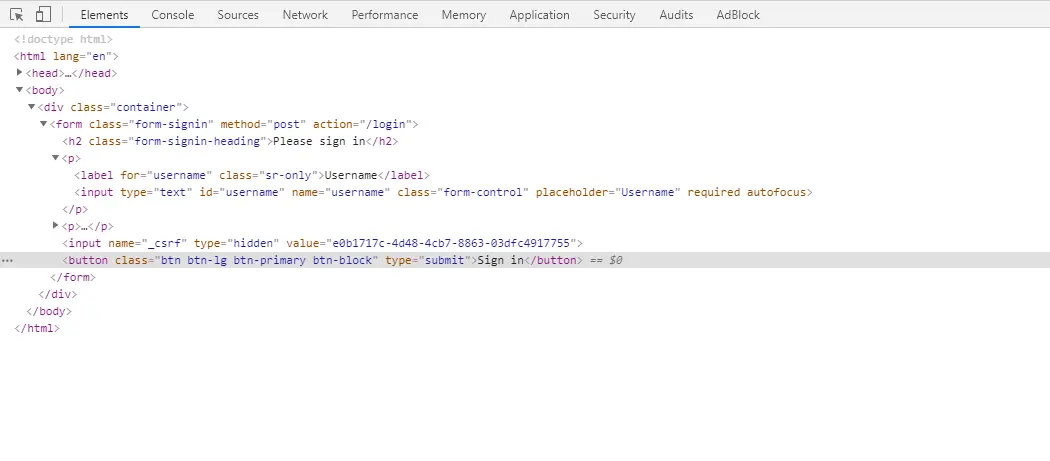
Task: Click the closing /p tag line
Action: [x=75, y=209]
